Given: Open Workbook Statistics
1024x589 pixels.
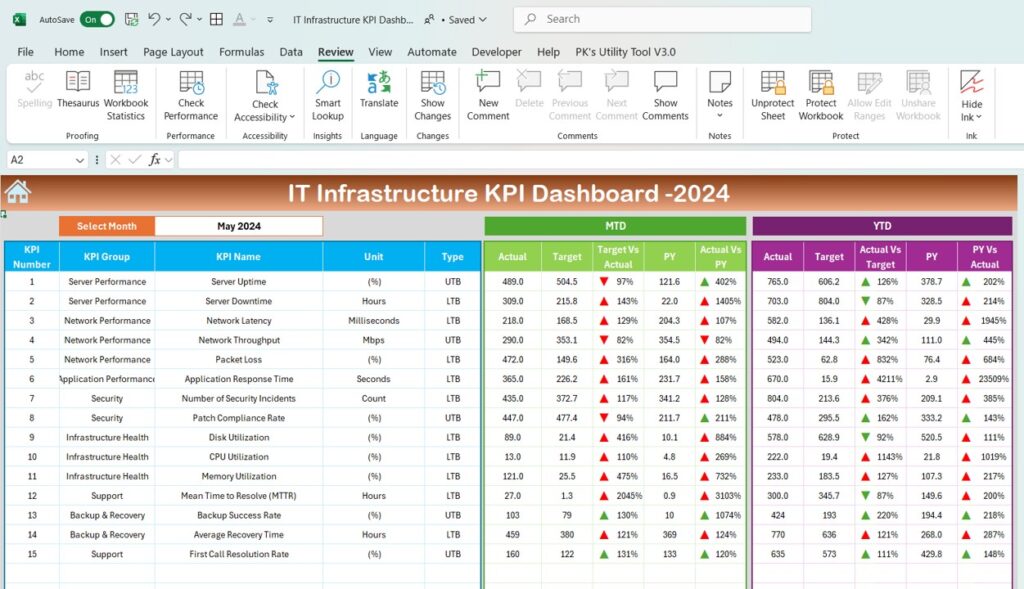Looking at the screenshot, I should click(125, 95).
